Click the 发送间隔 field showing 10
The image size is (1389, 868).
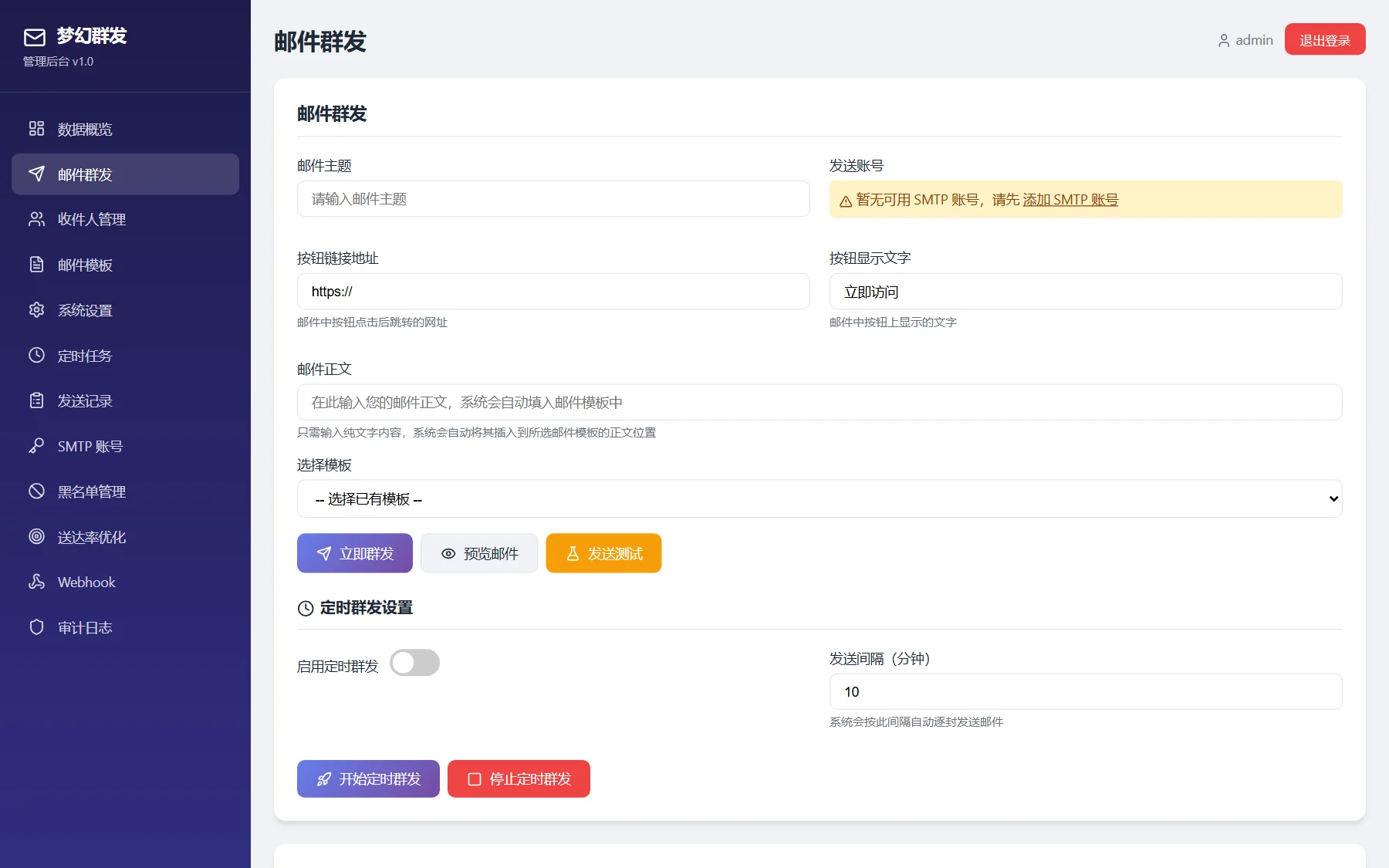(x=1086, y=691)
